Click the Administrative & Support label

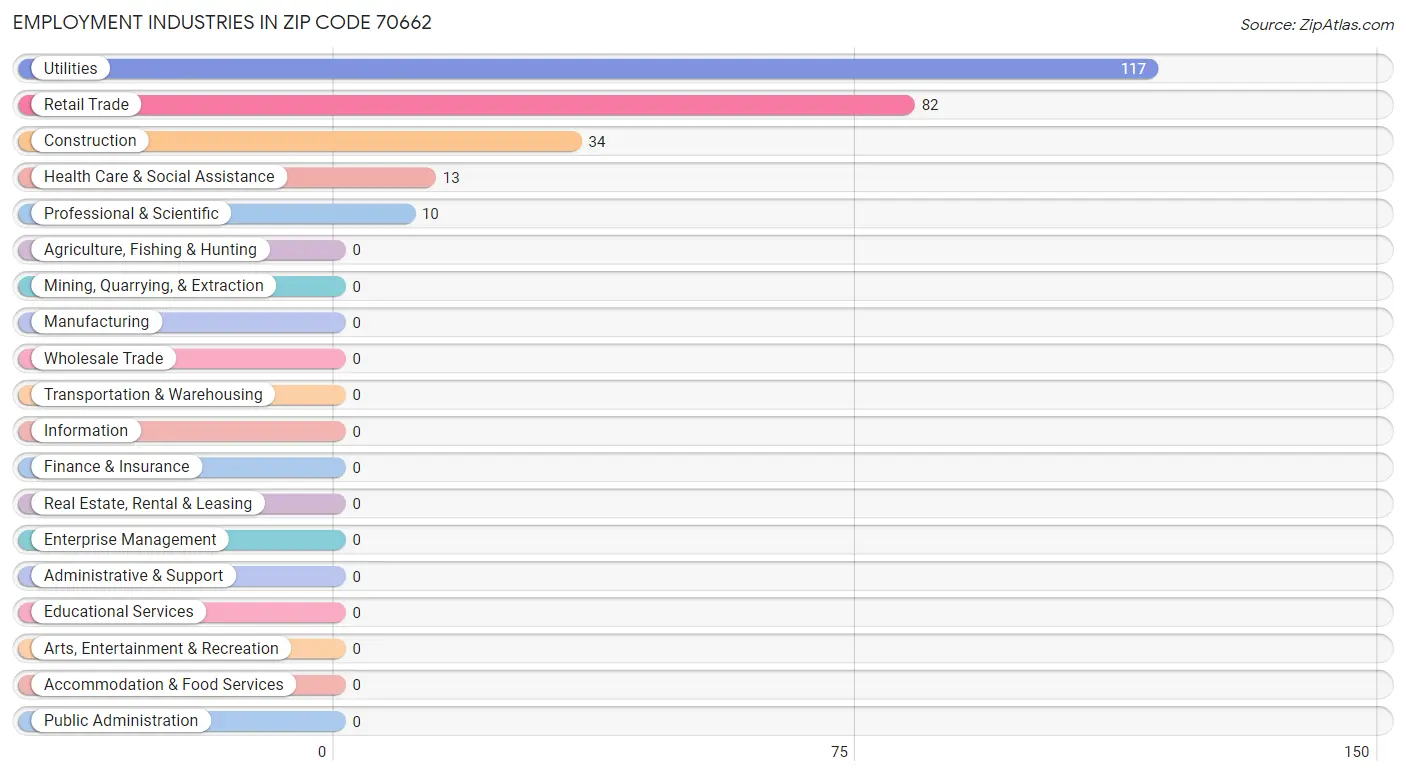(x=134, y=575)
